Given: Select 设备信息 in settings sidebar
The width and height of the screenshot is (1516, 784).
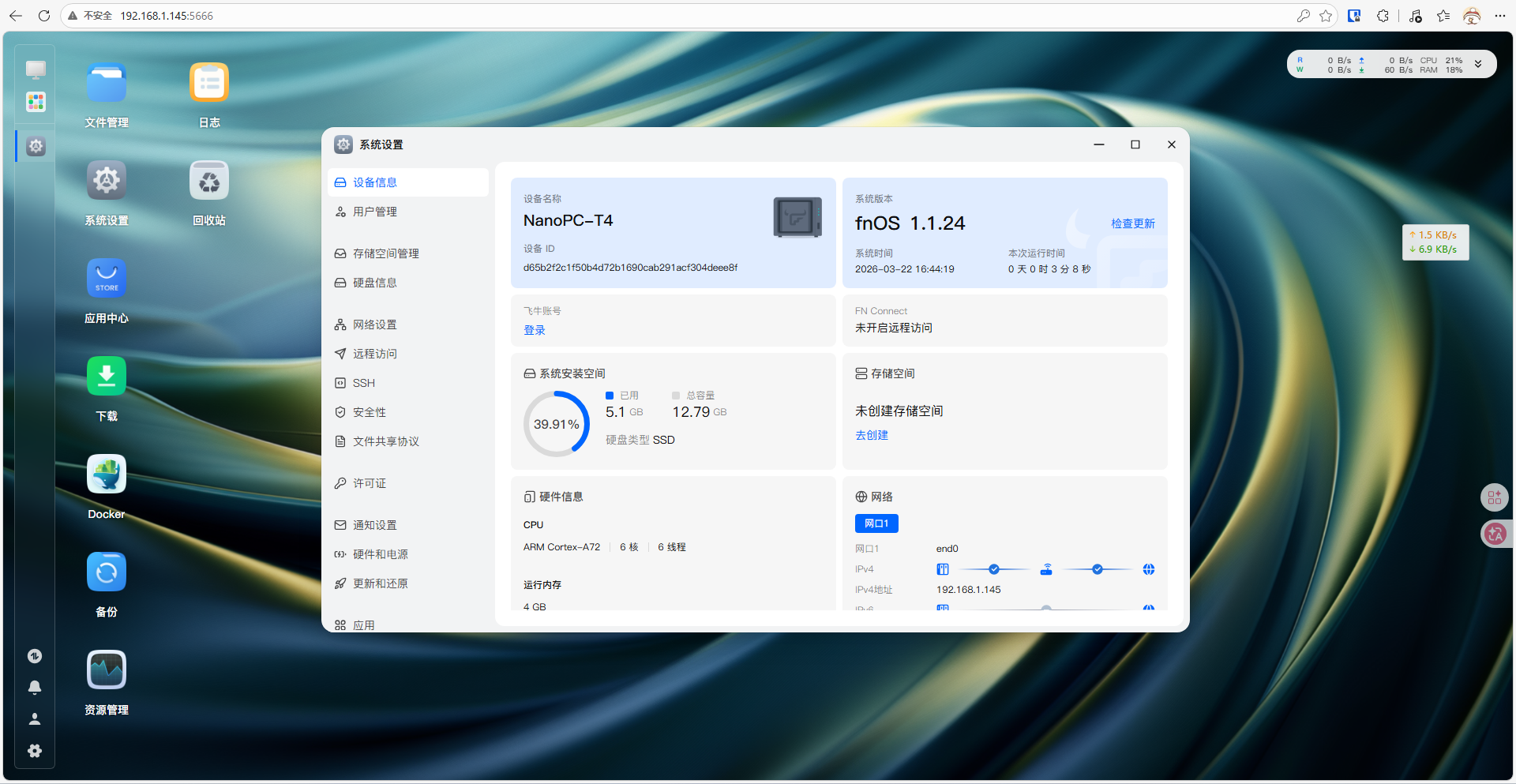Looking at the screenshot, I should (x=408, y=182).
